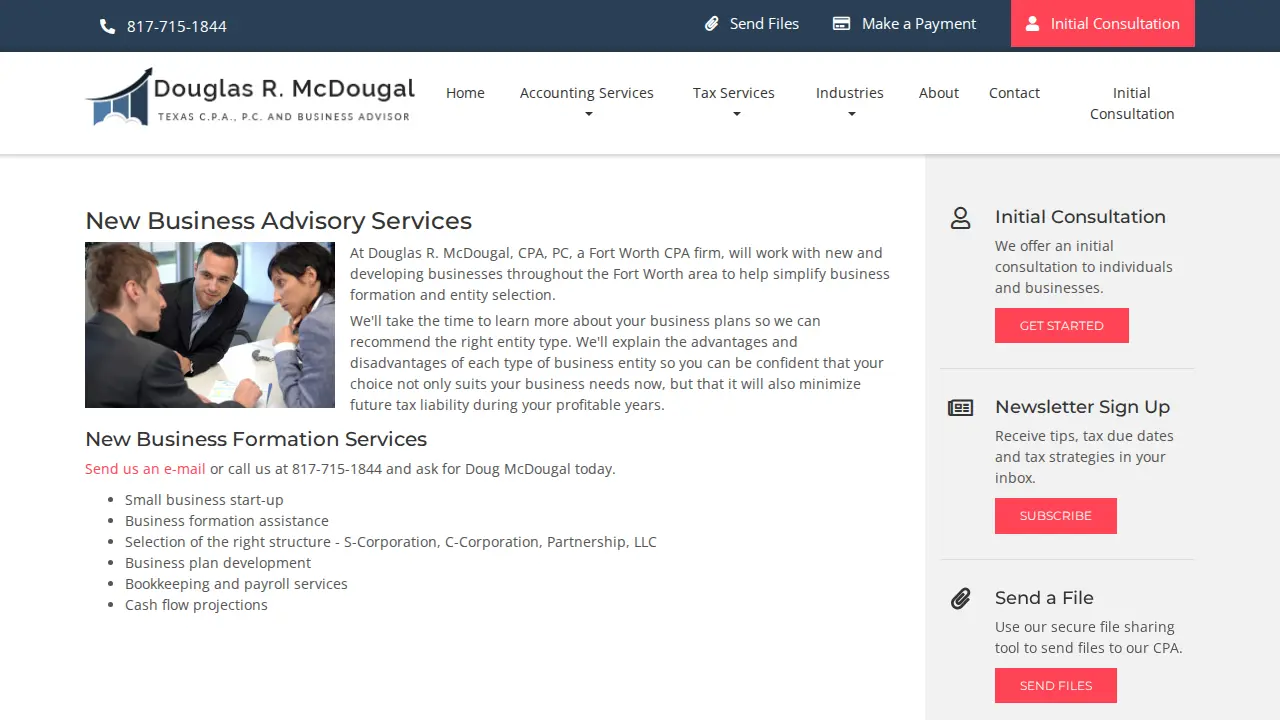The image size is (1280, 720).
Task: Click the Selection of the right structure item
Action: click(391, 542)
